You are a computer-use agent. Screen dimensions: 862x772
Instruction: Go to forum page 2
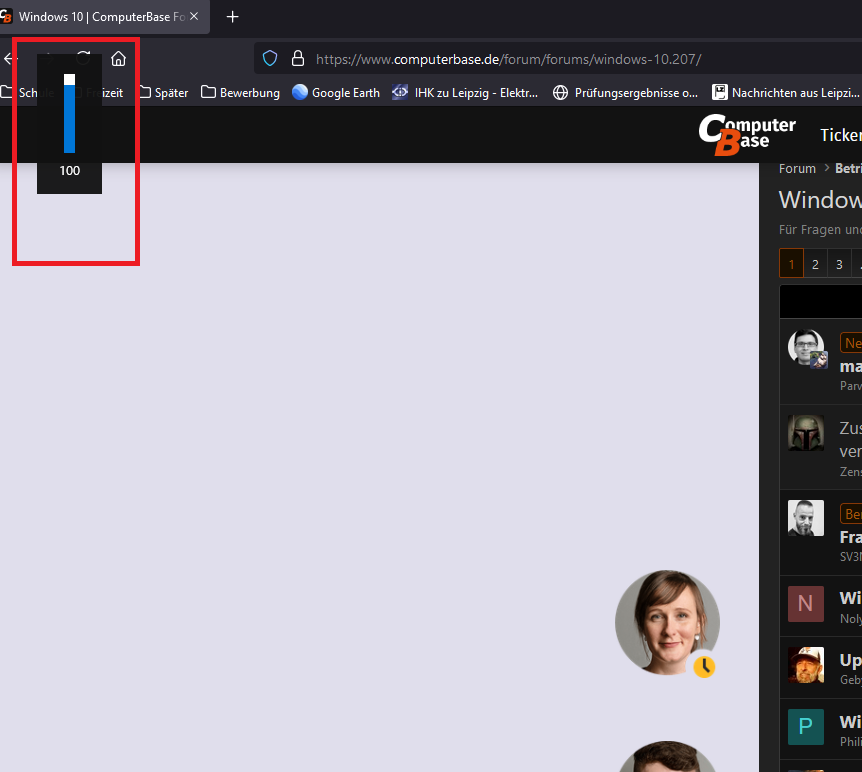pos(815,264)
